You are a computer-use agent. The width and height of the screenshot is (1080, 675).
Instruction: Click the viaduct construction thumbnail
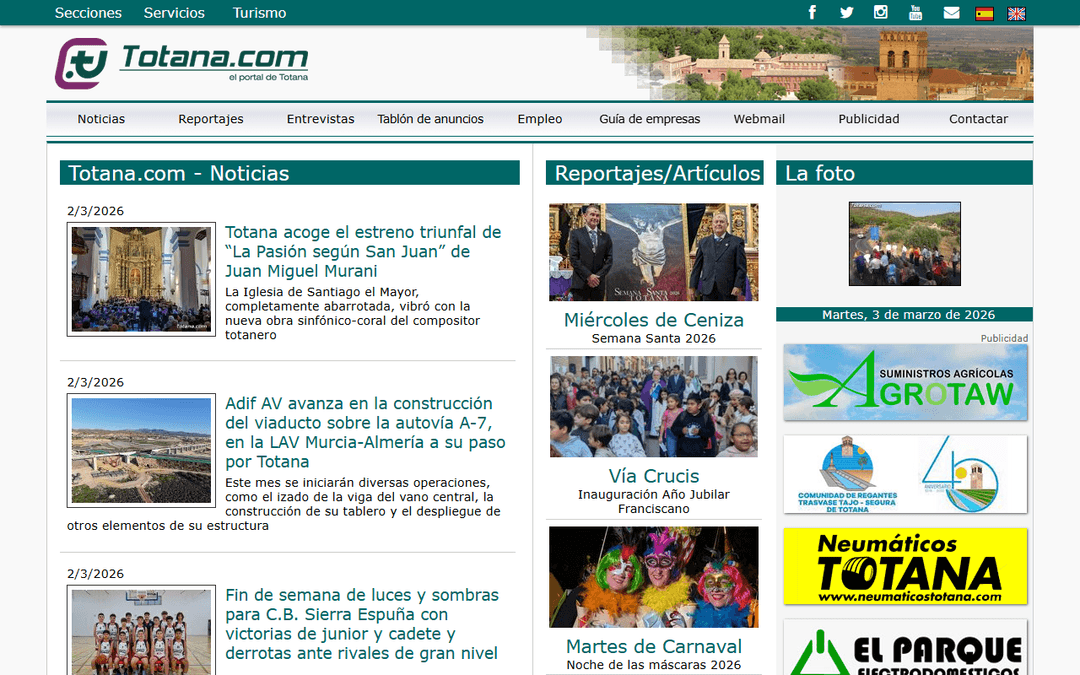coord(141,450)
